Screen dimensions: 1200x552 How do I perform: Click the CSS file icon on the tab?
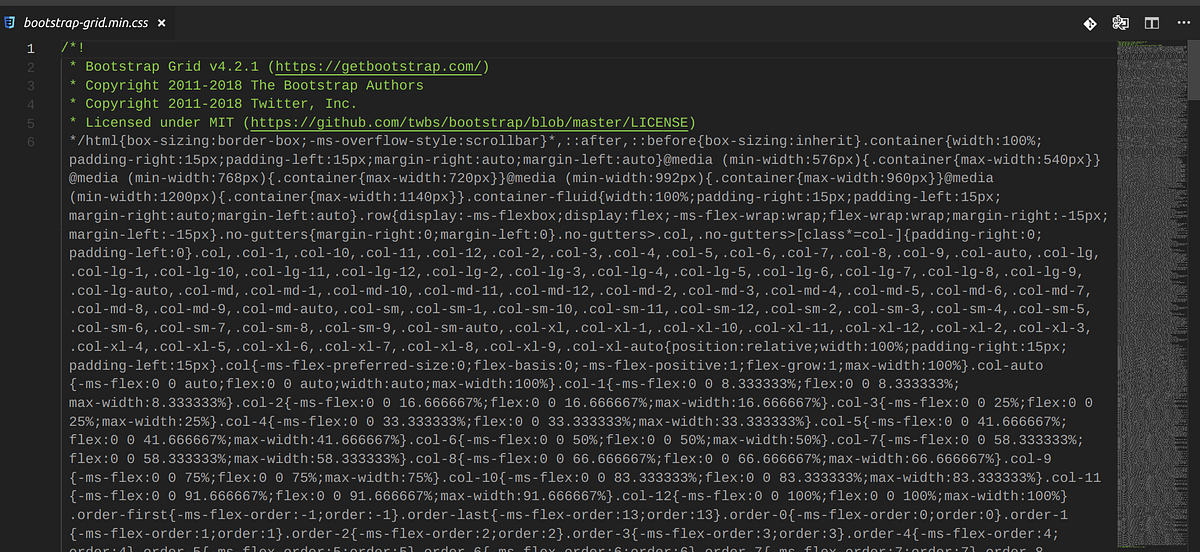coord(11,21)
